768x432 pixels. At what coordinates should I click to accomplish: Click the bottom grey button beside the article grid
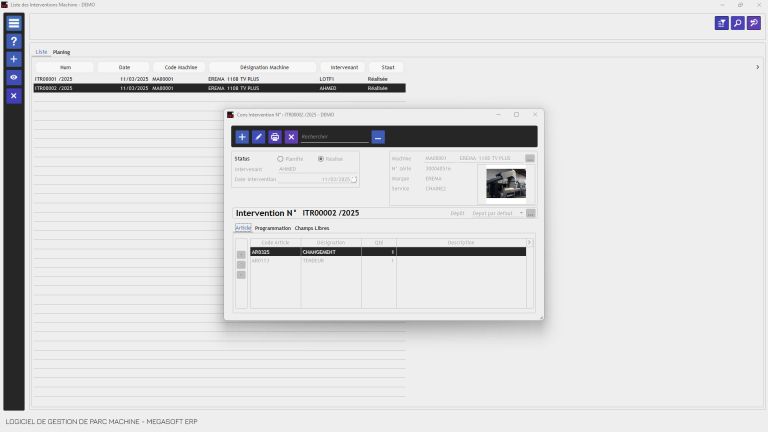pos(241,275)
